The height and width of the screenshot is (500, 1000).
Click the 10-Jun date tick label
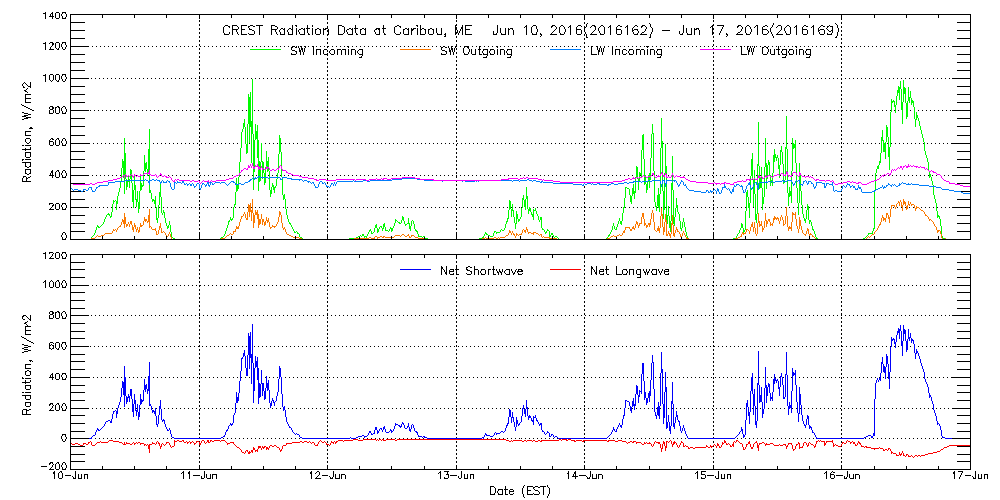[72, 476]
